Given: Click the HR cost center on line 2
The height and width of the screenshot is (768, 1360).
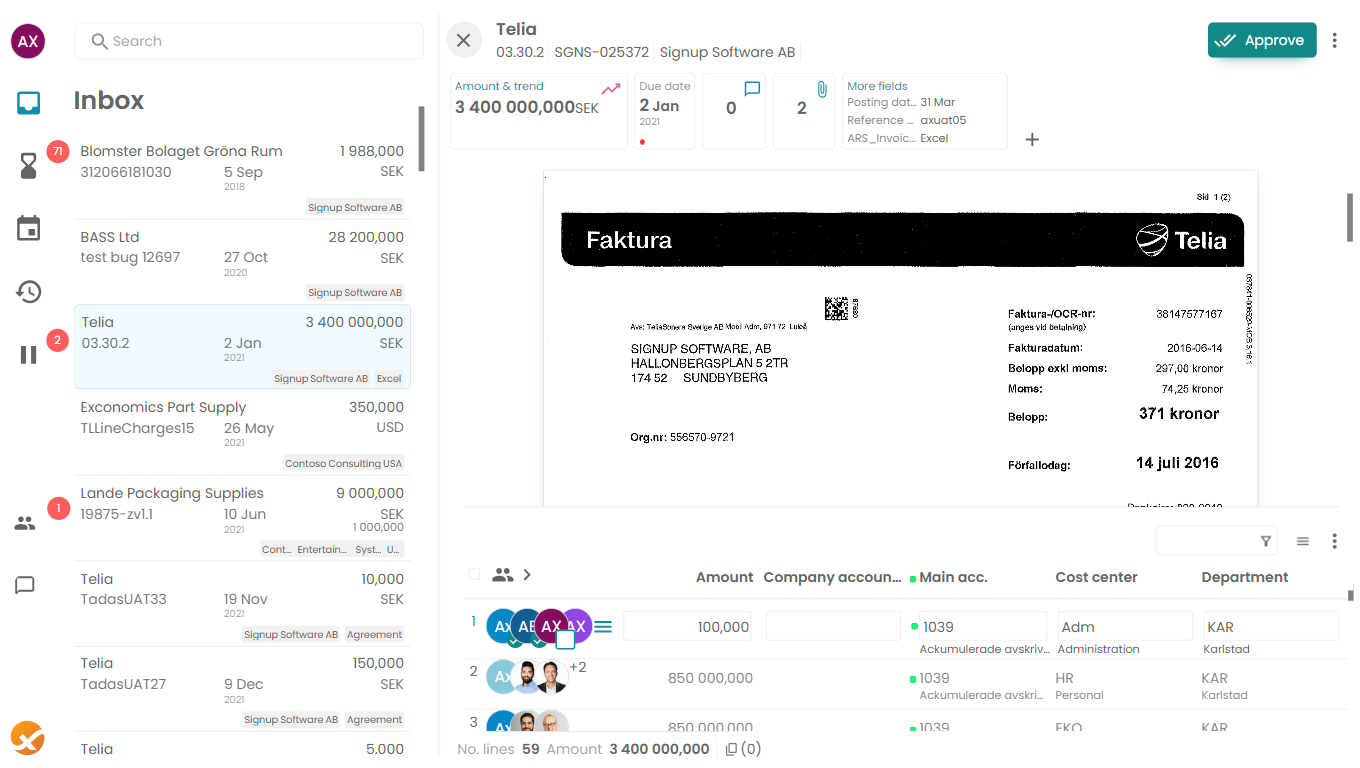Looking at the screenshot, I should [1064, 678].
